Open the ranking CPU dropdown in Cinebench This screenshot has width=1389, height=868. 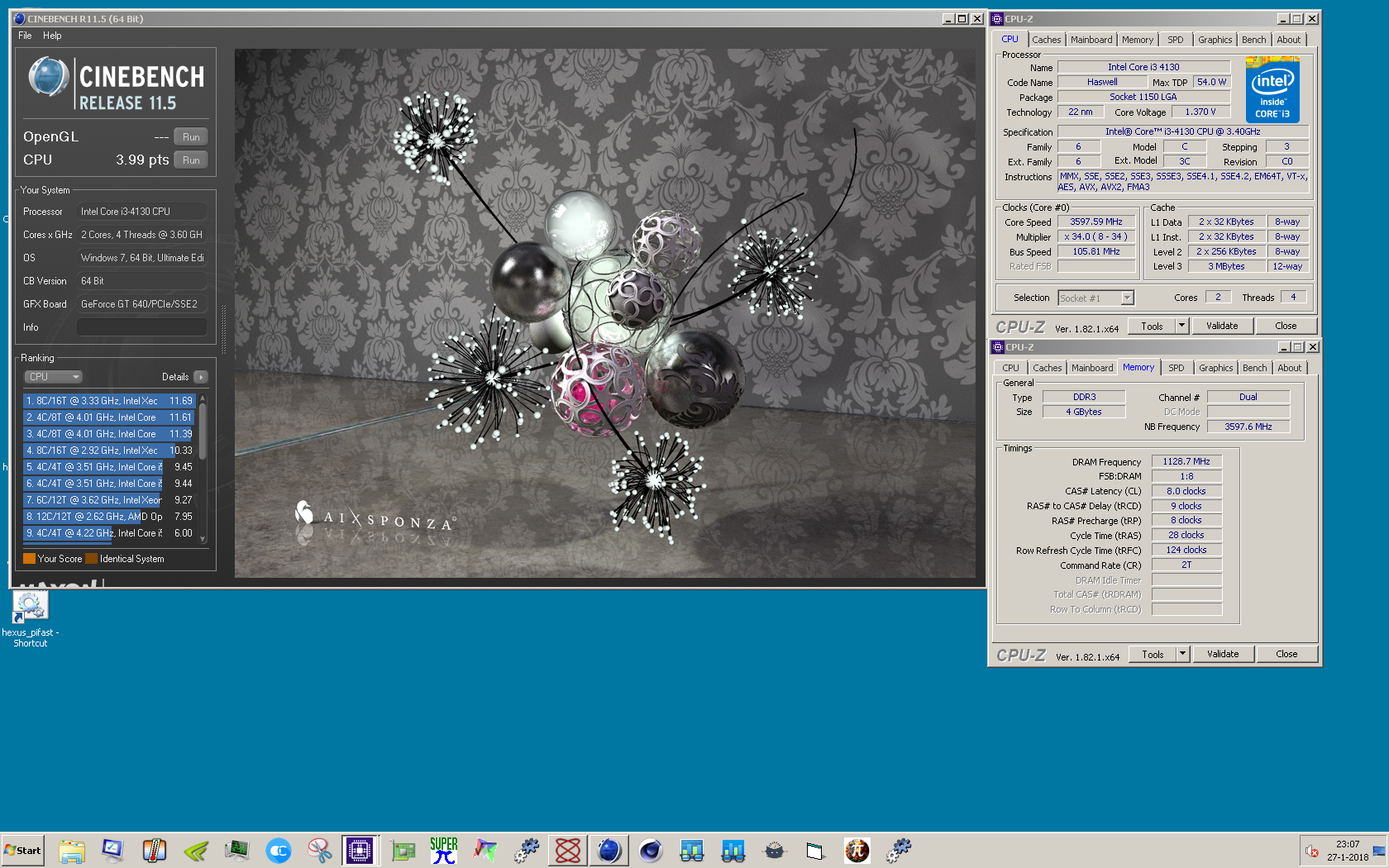pos(53,377)
